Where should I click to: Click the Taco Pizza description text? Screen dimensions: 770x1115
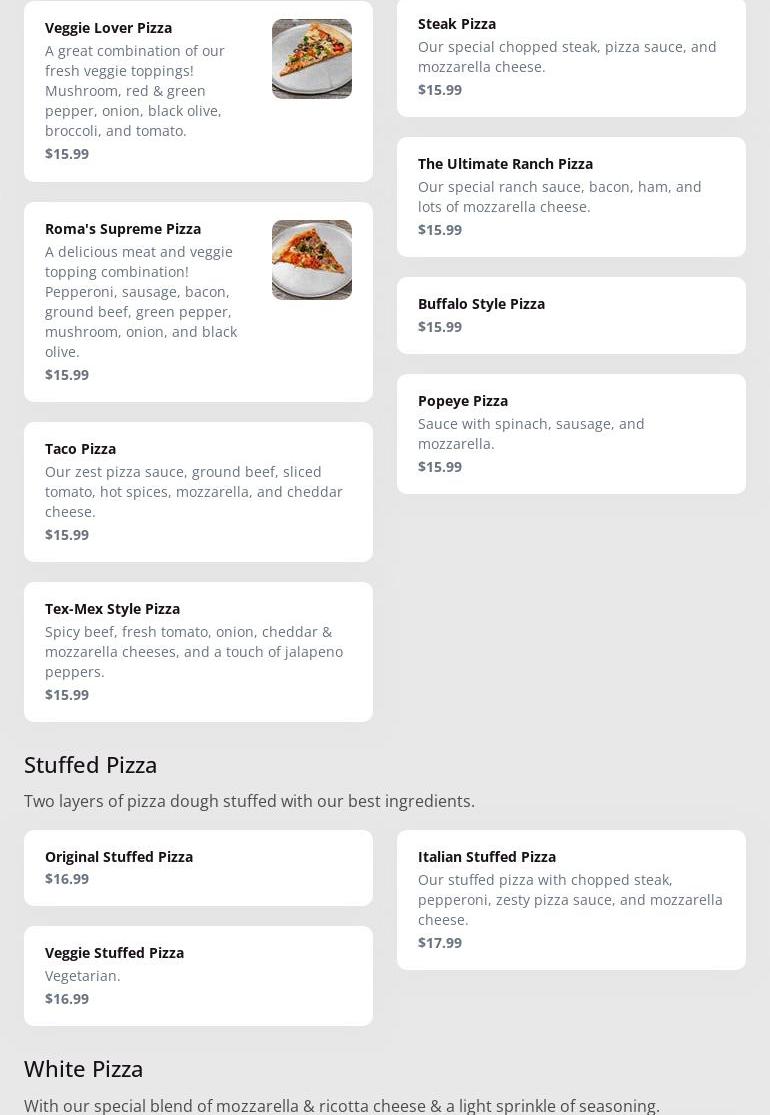194,492
